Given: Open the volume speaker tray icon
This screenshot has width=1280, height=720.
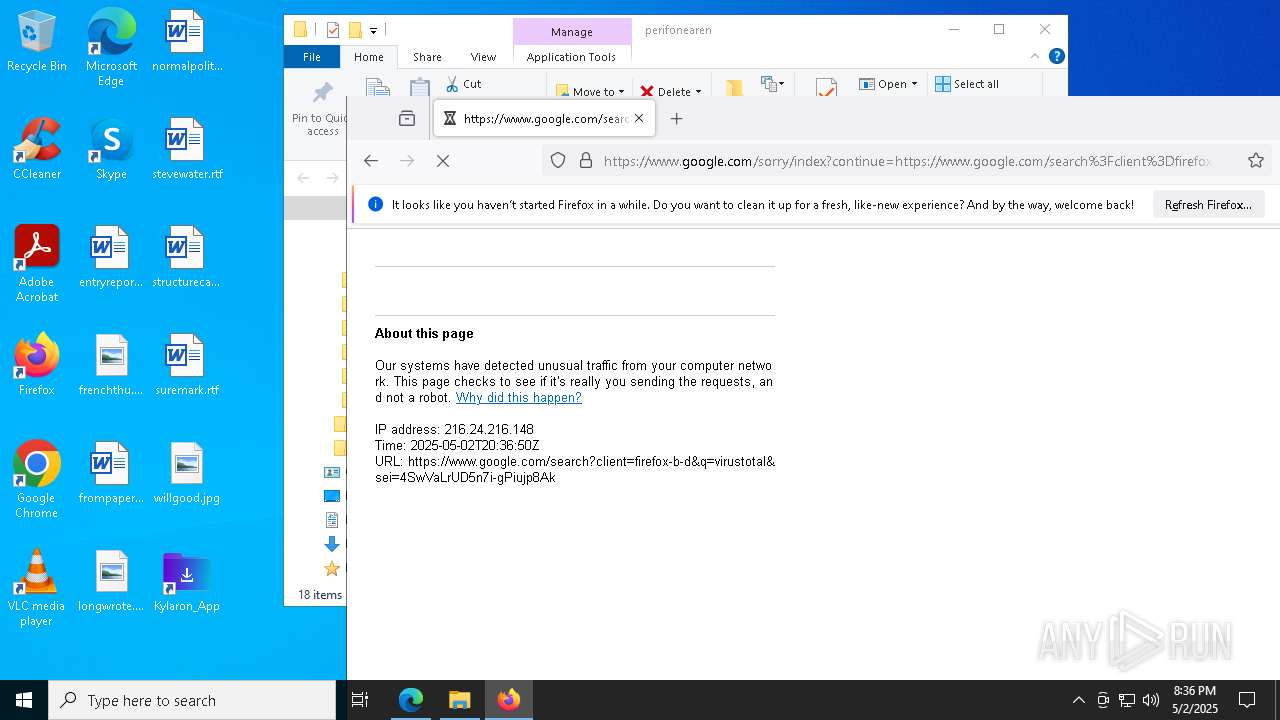Looking at the screenshot, I should coord(1151,700).
